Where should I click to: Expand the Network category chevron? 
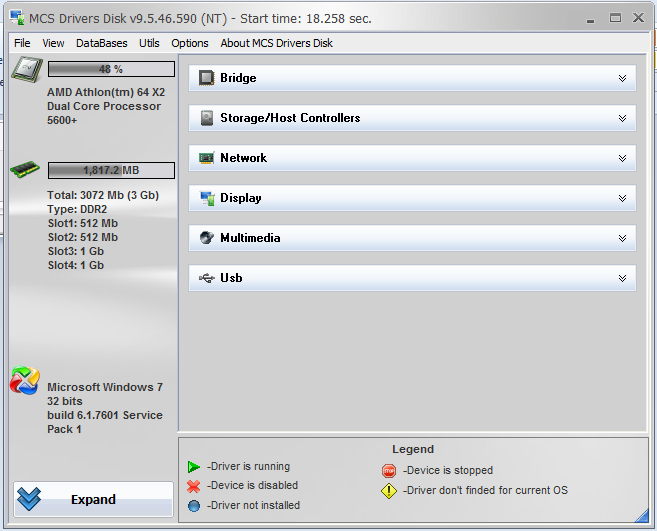click(x=622, y=158)
